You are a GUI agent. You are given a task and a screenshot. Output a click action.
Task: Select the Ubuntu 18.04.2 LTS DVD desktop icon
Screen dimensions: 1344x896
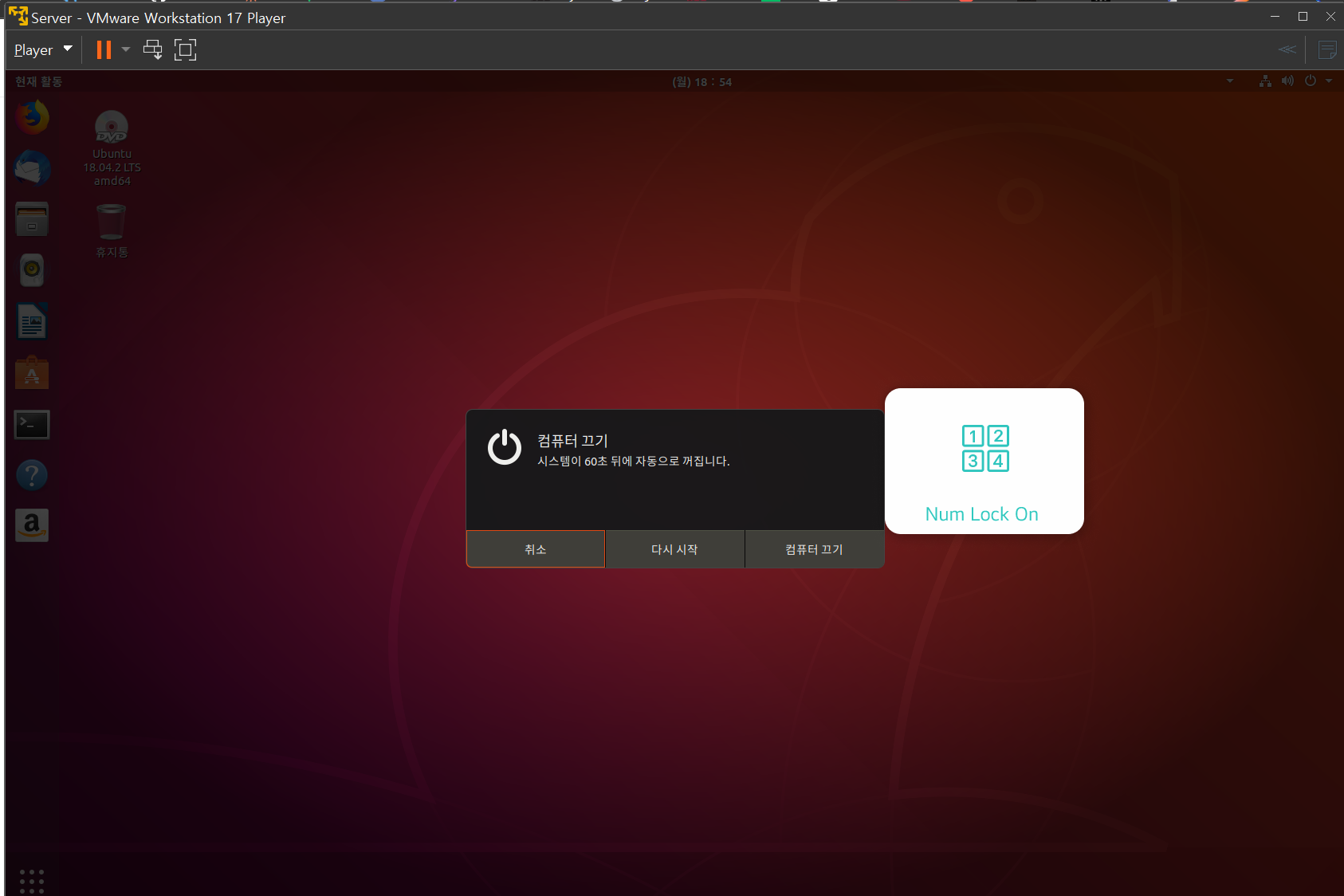point(112,148)
